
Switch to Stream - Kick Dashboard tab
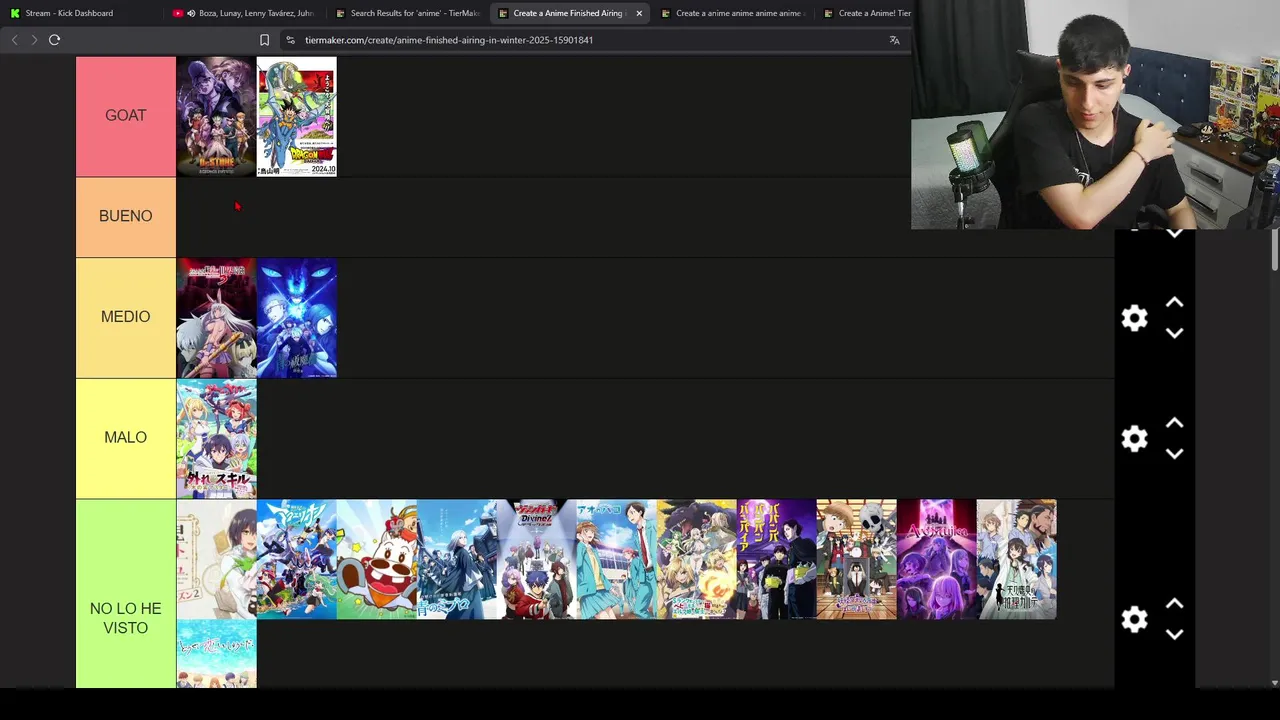pos(69,13)
